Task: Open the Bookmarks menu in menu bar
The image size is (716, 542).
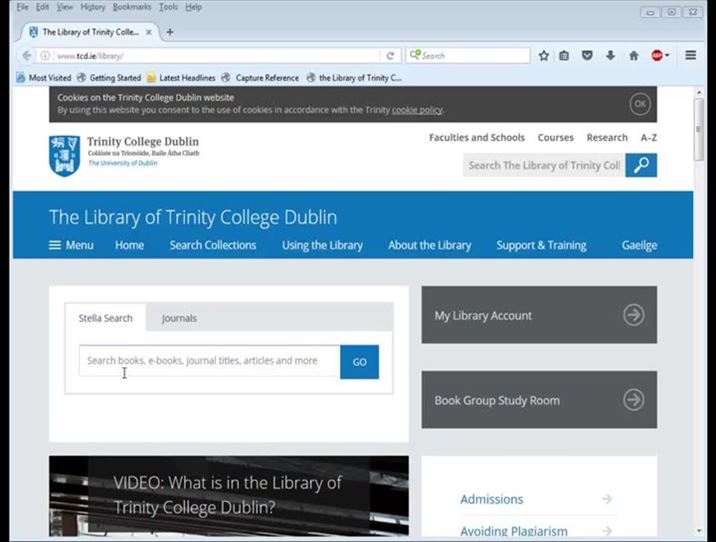Action: 132,7
